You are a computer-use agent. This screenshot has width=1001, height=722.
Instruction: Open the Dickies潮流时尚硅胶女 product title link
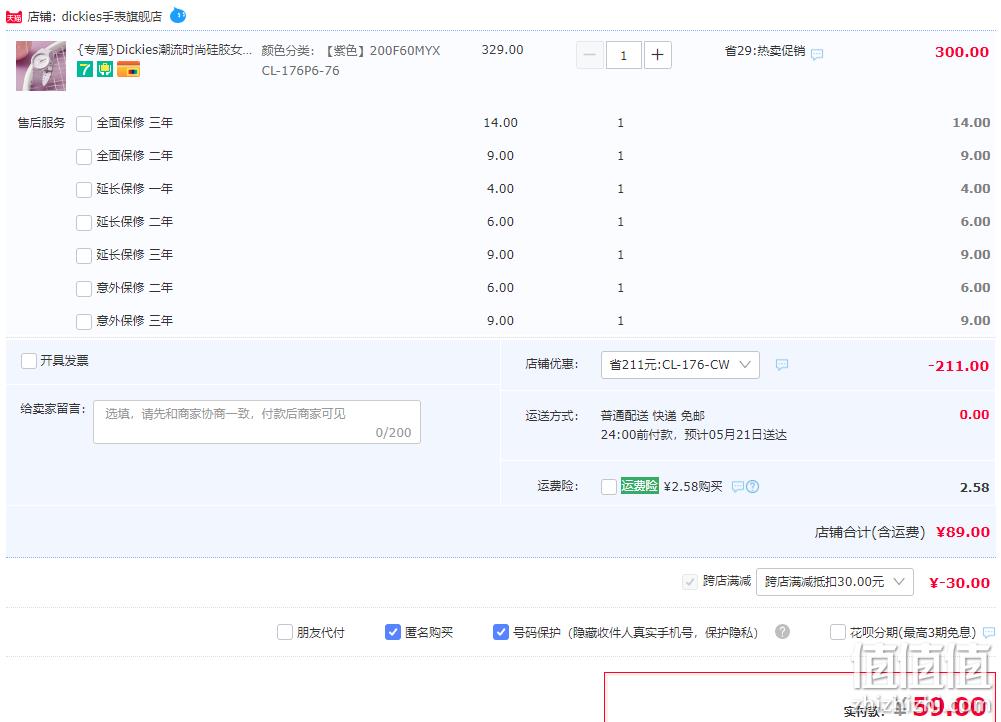[165, 50]
